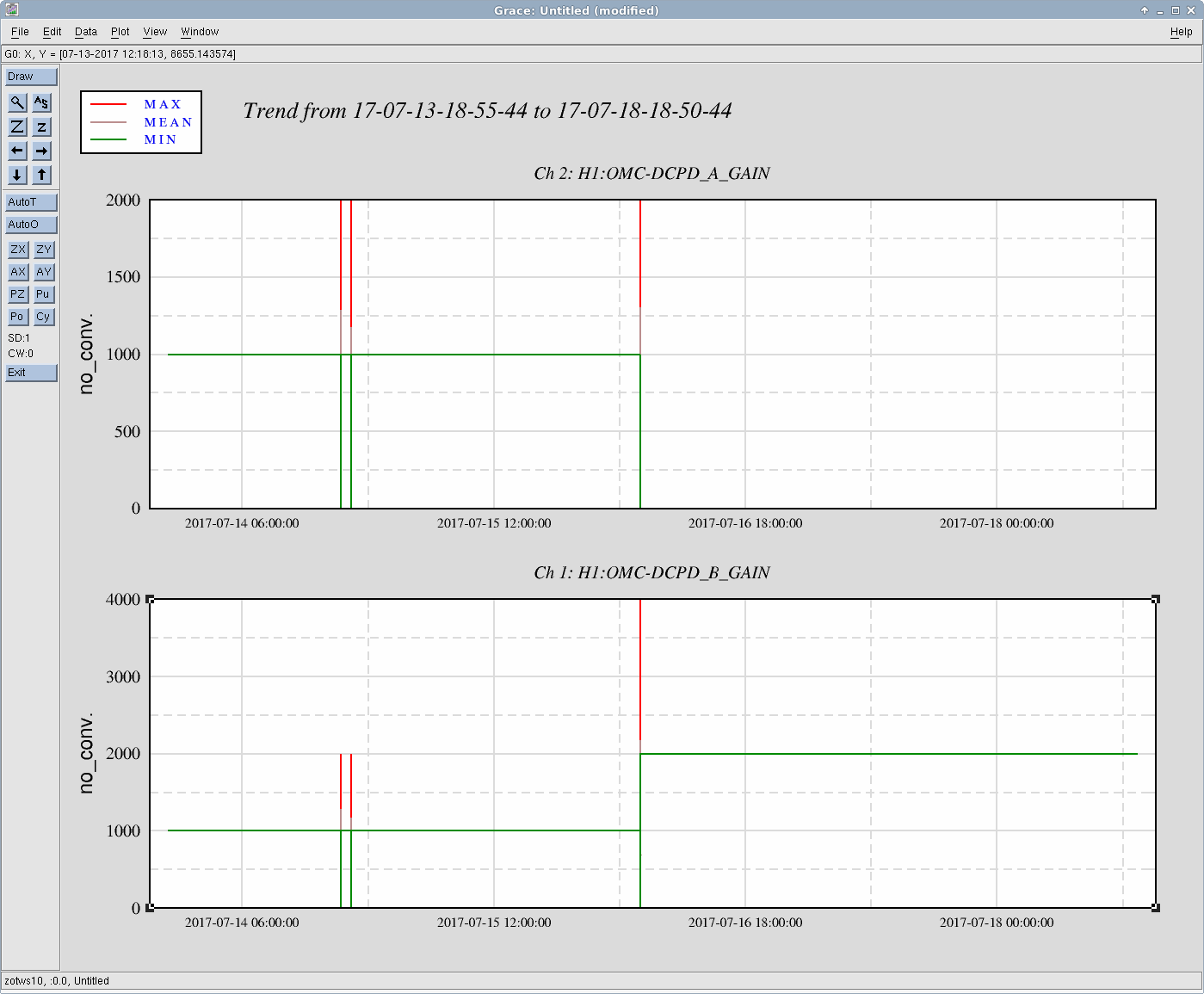
Task: Click 2017-07-16 18:00:00 label under lower graph
Action: coord(745,923)
